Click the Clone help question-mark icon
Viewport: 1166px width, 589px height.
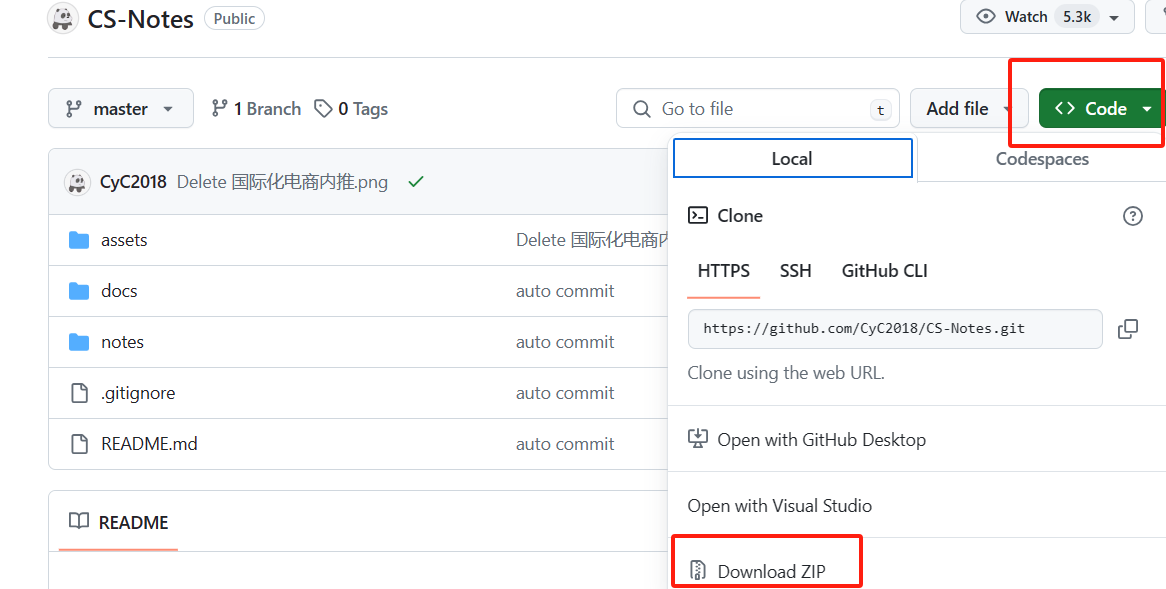[x=1133, y=216]
